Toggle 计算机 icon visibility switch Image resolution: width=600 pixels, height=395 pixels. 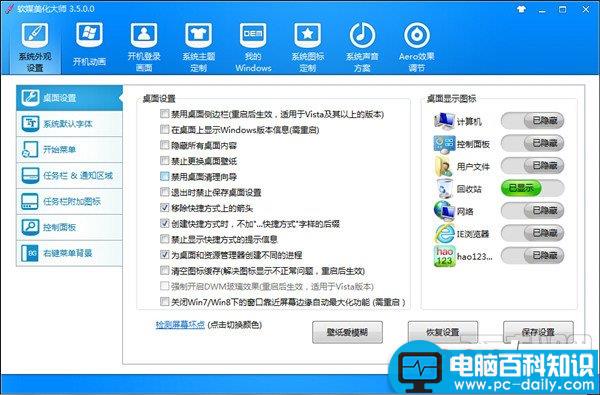[532, 121]
